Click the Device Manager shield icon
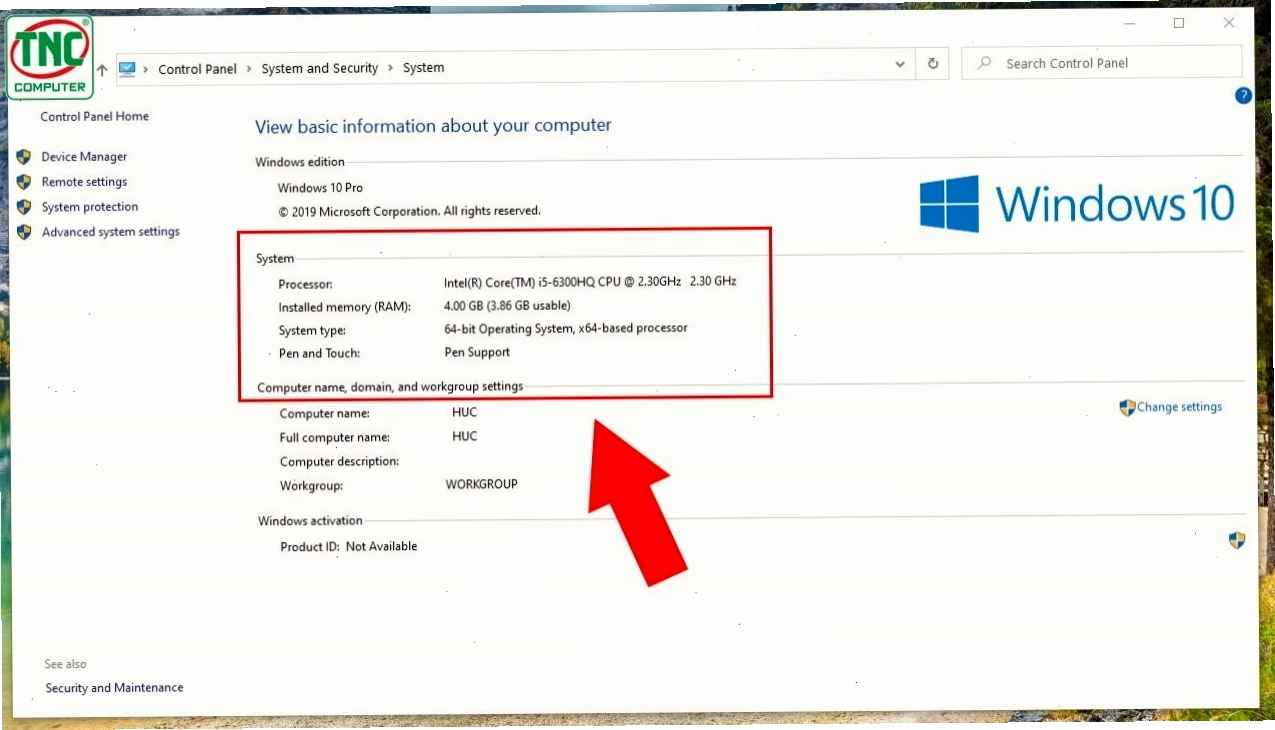Image resolution: width=1275 pixels, height=730 pixels. coord(24,157)
